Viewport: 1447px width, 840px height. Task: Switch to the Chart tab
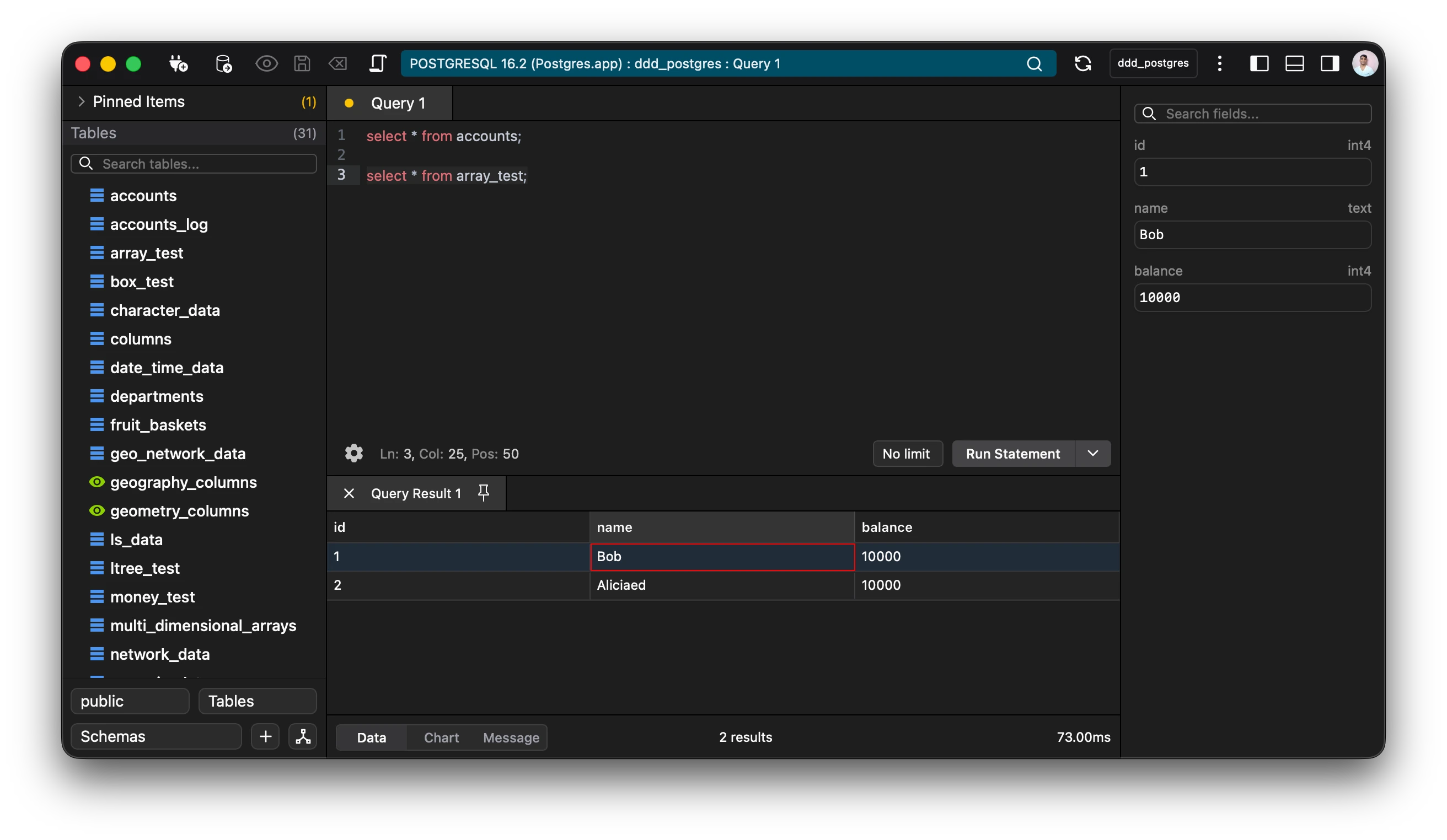point(441,737)
